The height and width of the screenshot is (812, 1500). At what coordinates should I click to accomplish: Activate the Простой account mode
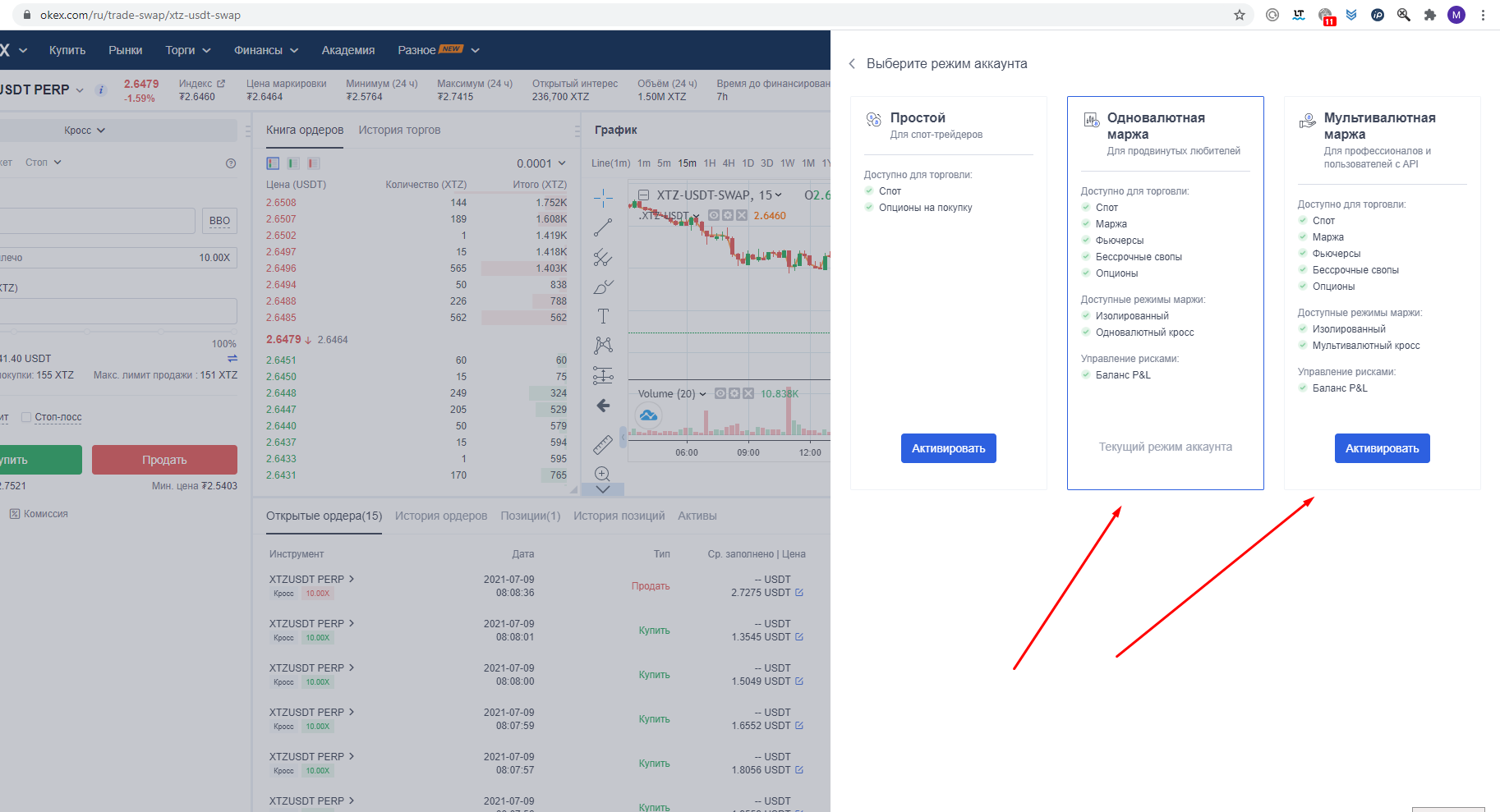click(x=949, y=448)
